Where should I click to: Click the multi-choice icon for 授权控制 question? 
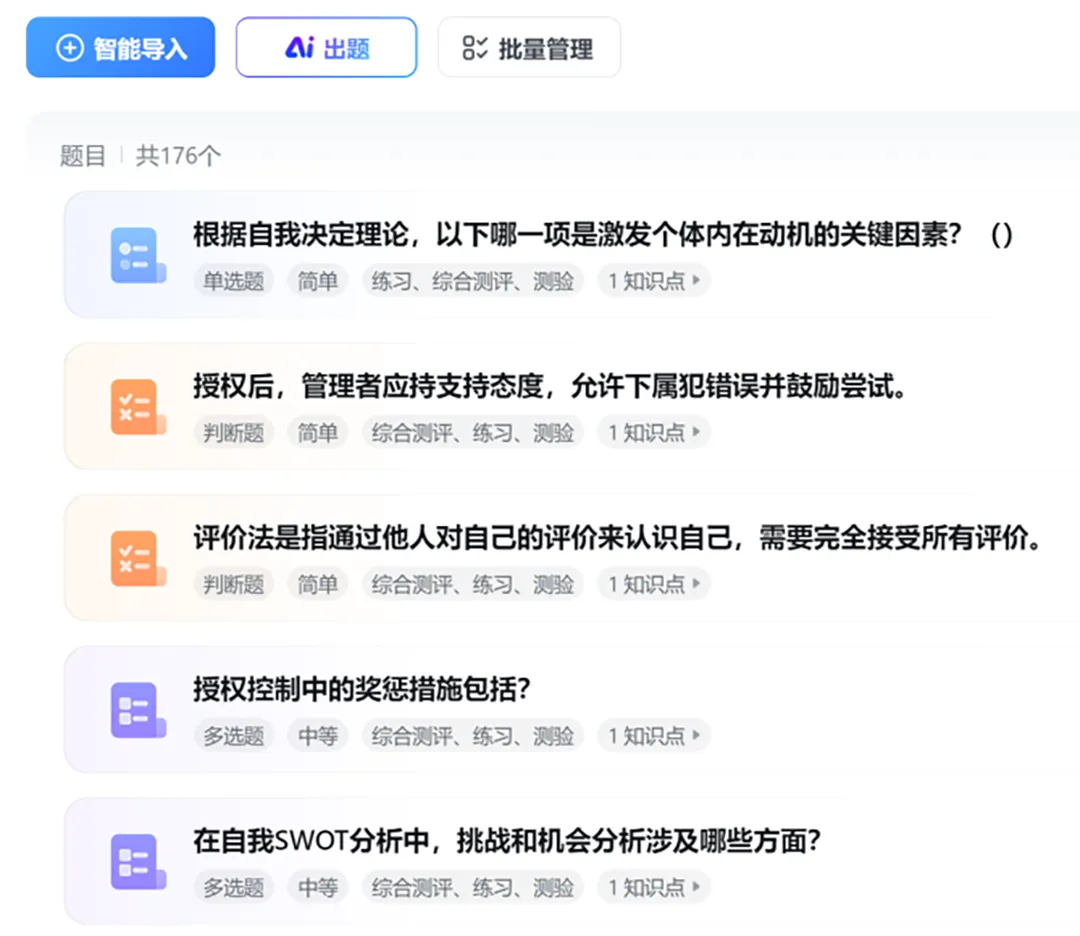pyautogui.click(x=134, y=711)
